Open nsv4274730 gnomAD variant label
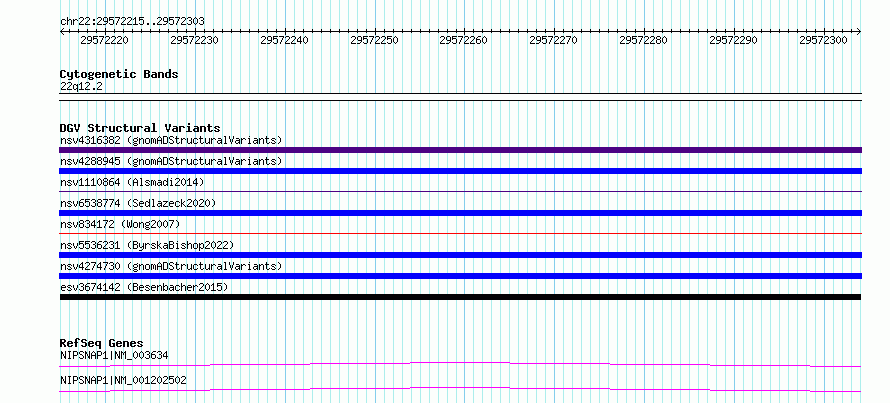890x403 pixels. click(171, 266)
